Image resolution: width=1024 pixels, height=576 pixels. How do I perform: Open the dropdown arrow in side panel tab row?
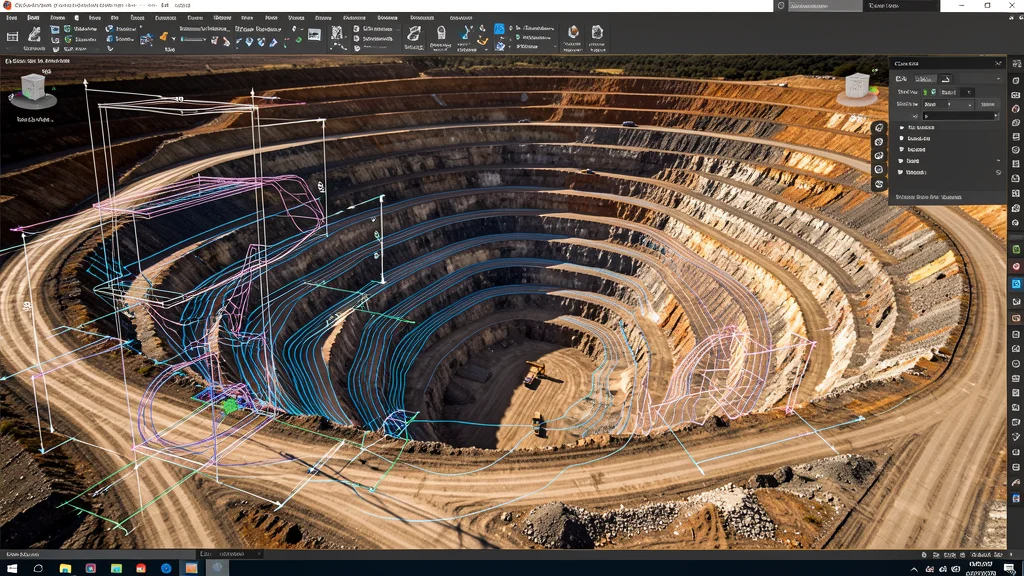(998, 79)
